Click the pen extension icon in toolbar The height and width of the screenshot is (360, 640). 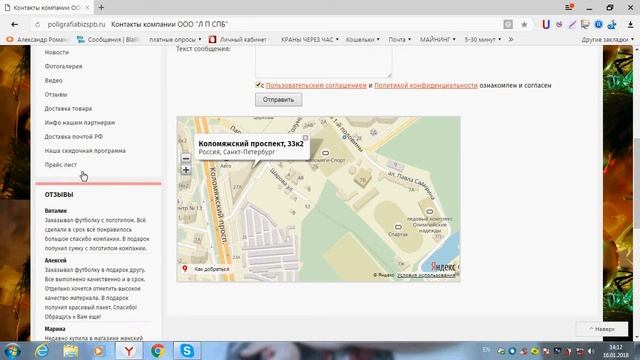[572, 24]
